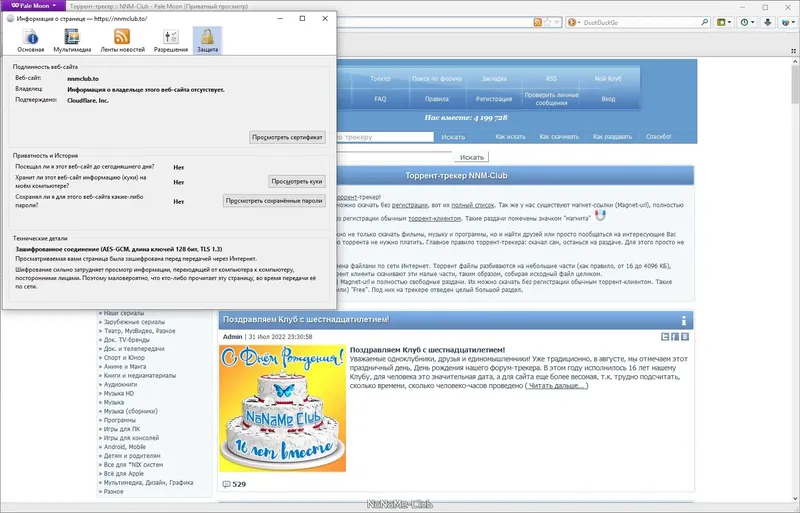The image size is (800, 513).
Task: Click Просмотреть сохранённые пароли button
Action: pos(274,201)
